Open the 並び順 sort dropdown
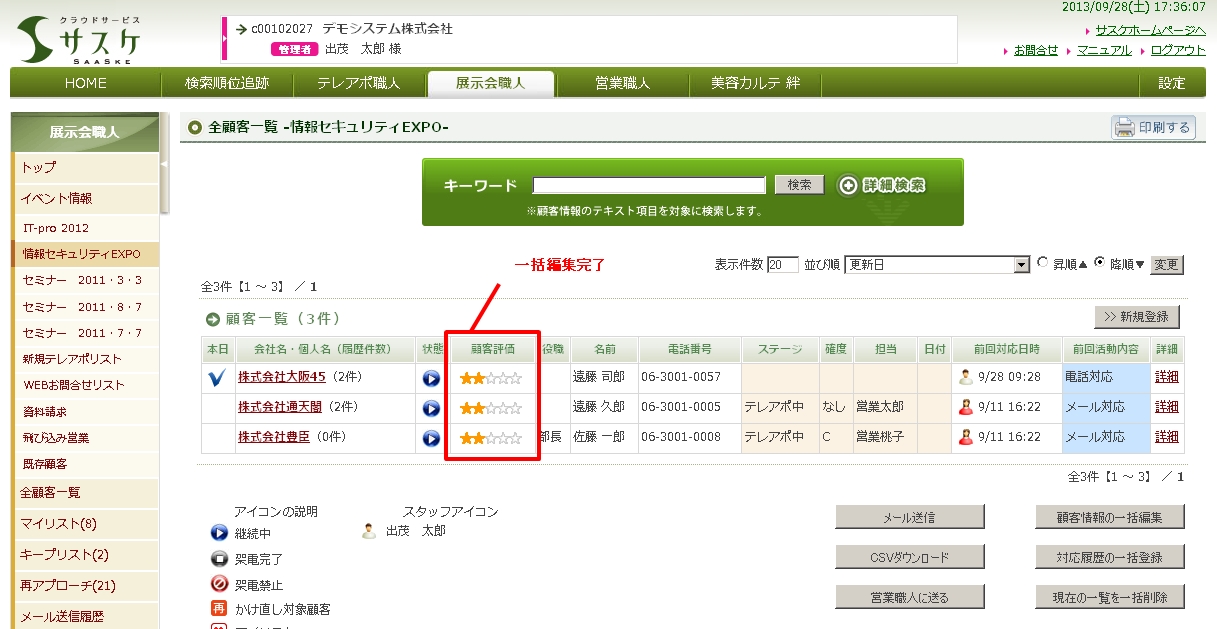 pyautogui.click(x=1021, y=265)
